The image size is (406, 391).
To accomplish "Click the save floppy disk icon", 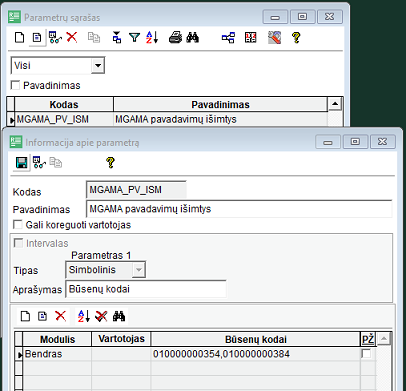I will coord(22,163).
